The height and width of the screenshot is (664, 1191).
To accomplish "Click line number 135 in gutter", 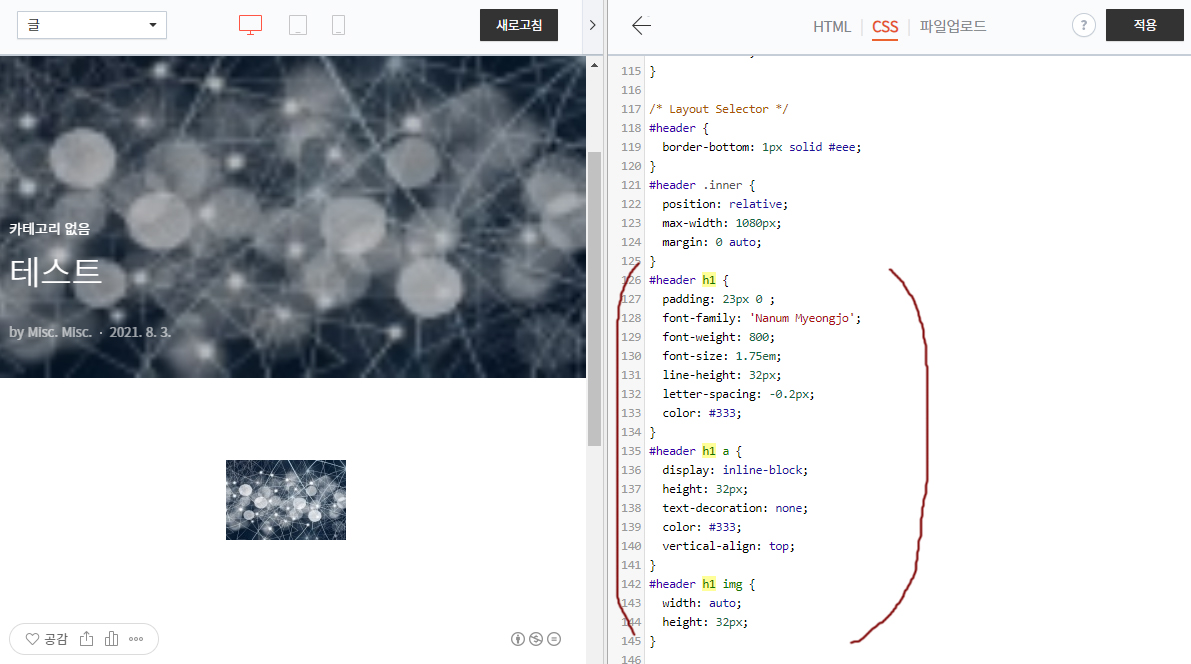I will click(630, 451).
